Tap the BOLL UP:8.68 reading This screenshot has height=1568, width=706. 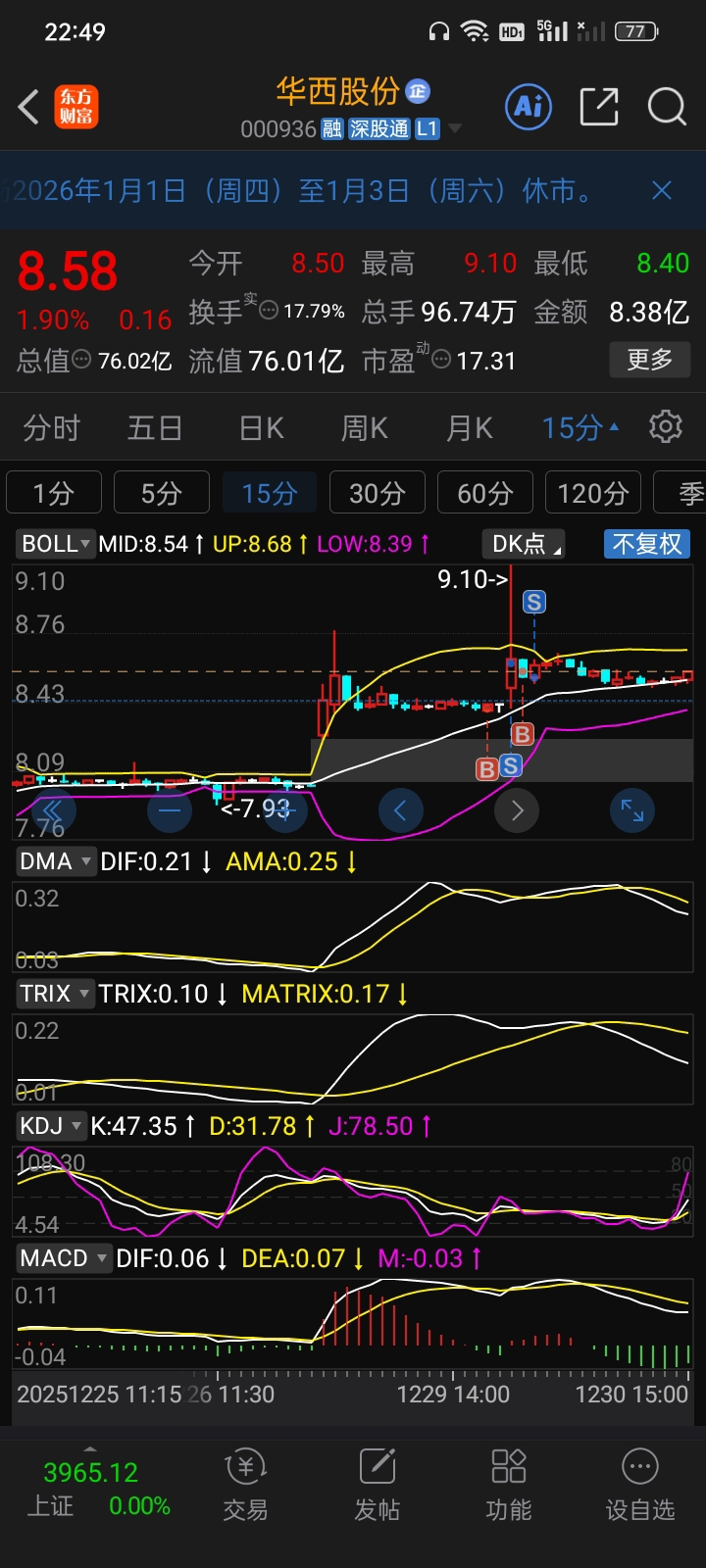coord(261,544)
